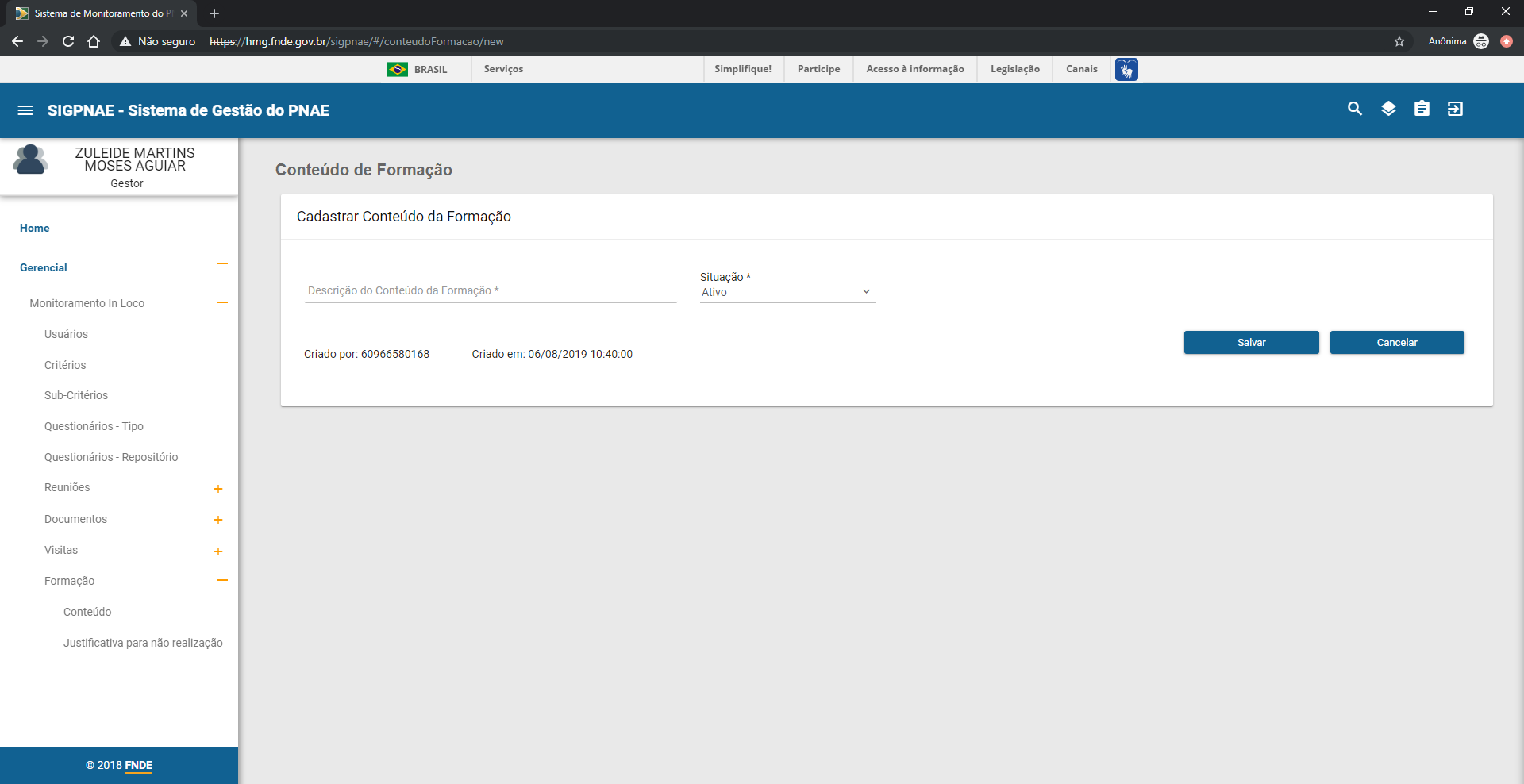1524x784 pixels.
Task: Click the browser reload button
Action: [68, 41]
